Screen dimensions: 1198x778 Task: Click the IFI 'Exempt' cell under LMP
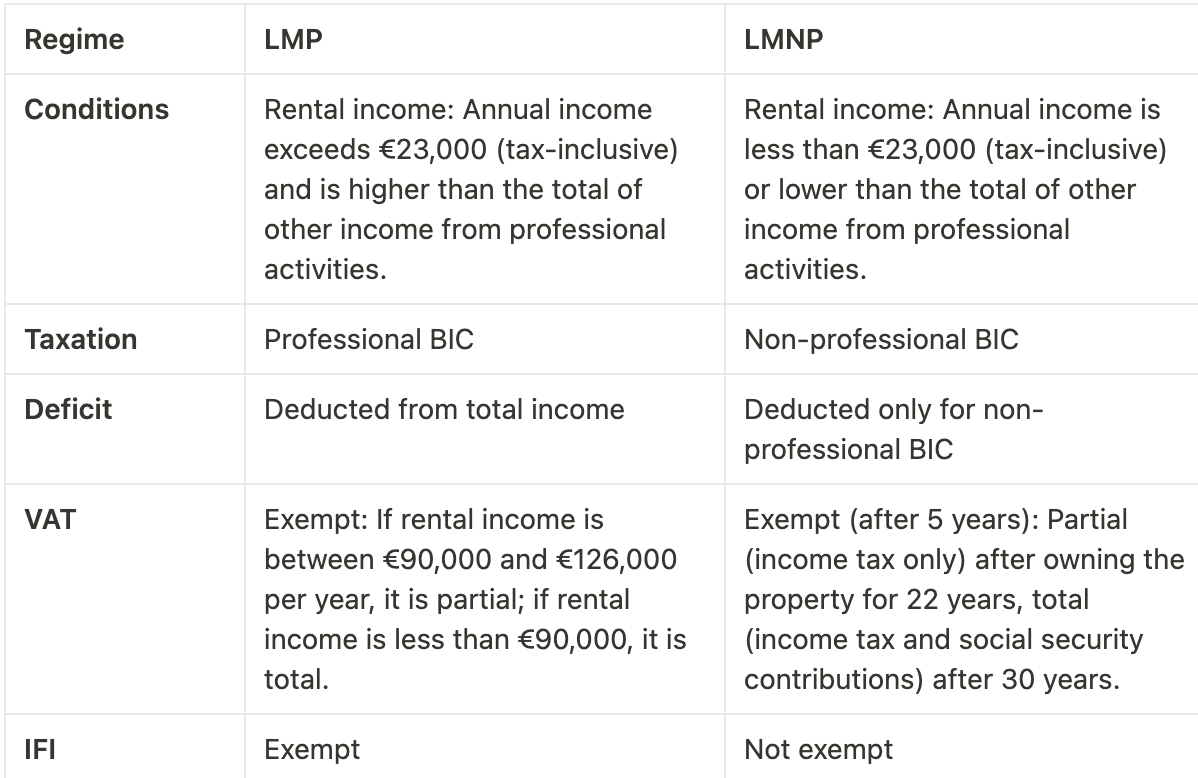tap(484, 747)
